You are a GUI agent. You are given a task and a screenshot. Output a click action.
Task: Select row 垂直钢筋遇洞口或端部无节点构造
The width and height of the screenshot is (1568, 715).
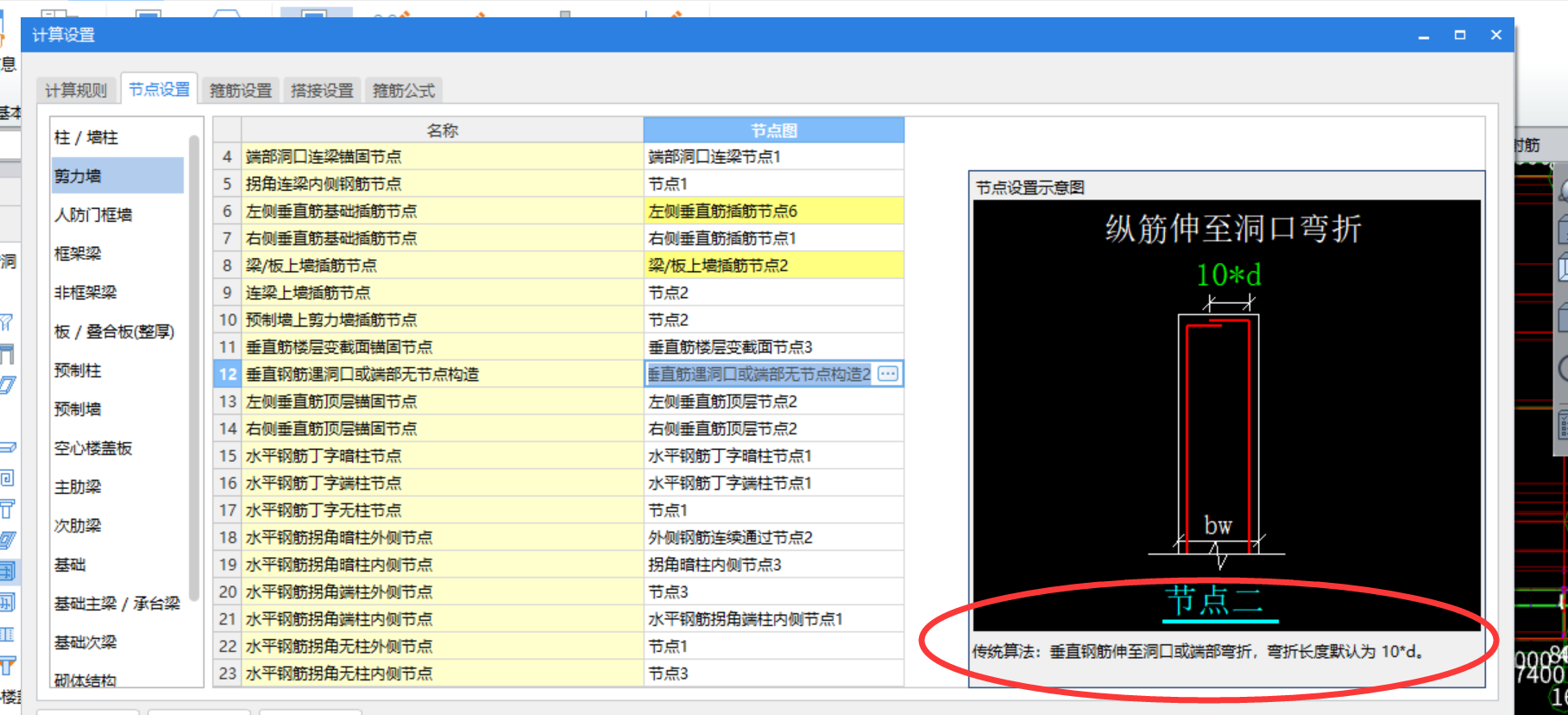pos(442,374)
